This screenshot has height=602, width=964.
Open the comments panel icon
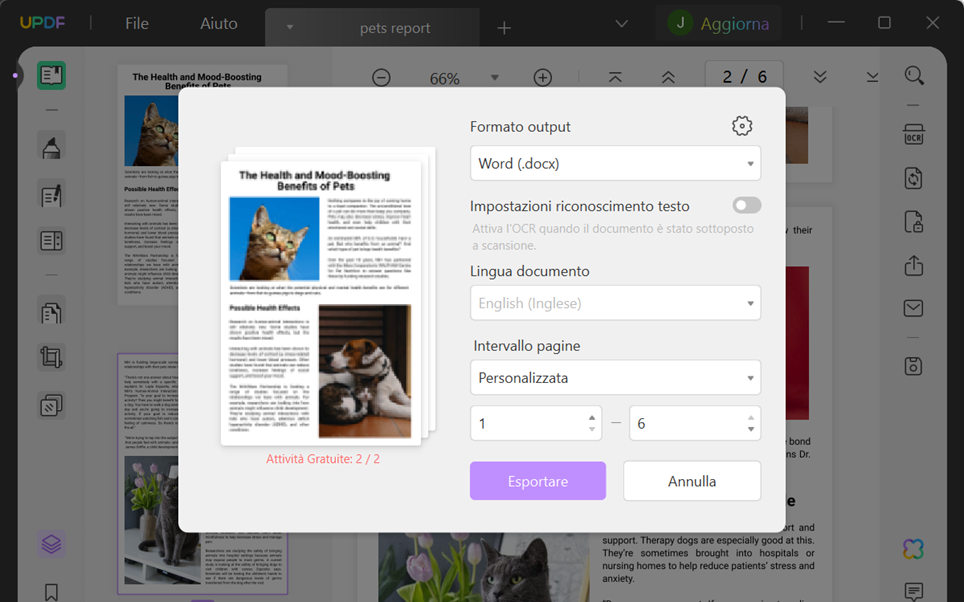tap(914, 591)
